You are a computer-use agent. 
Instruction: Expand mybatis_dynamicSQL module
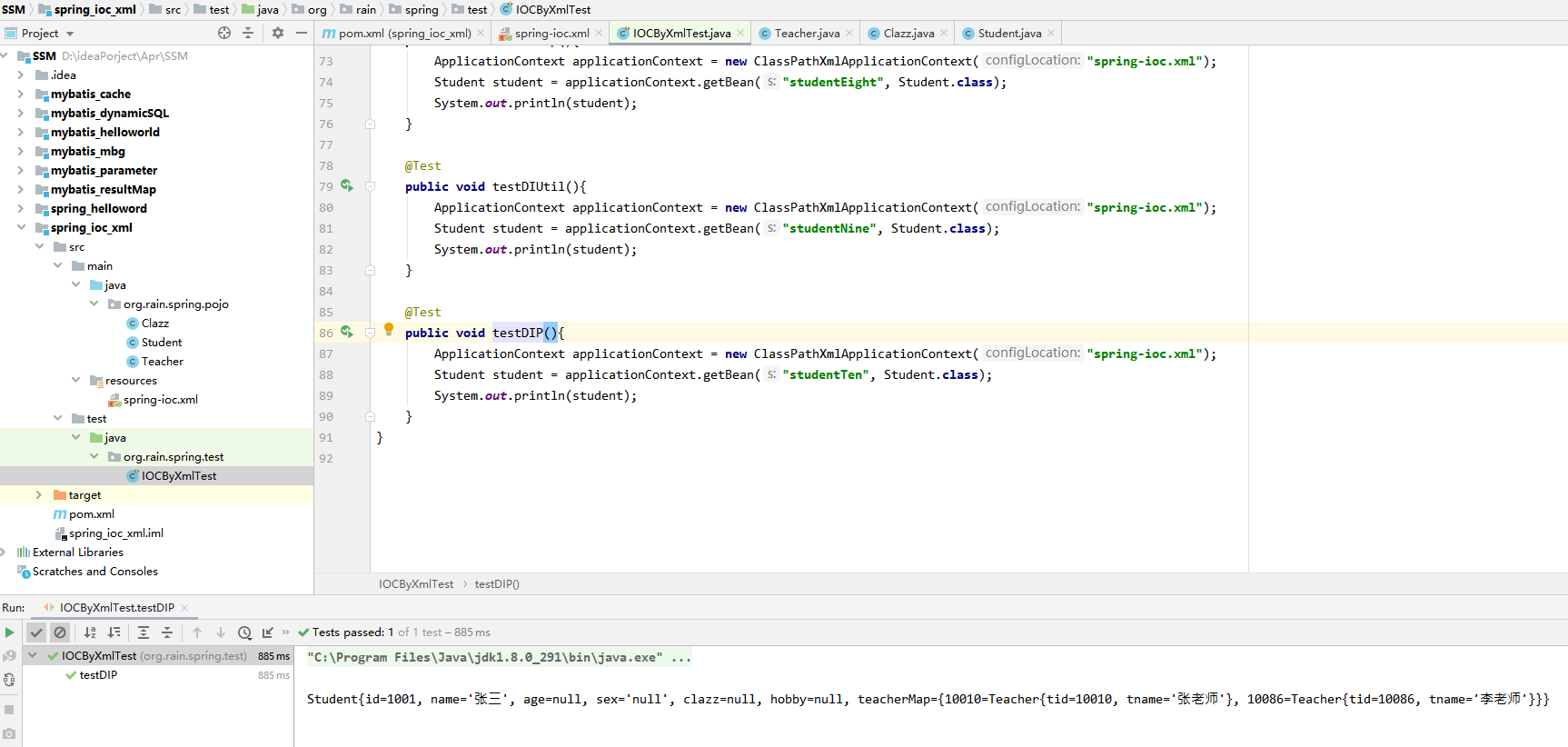pos(21,114)
